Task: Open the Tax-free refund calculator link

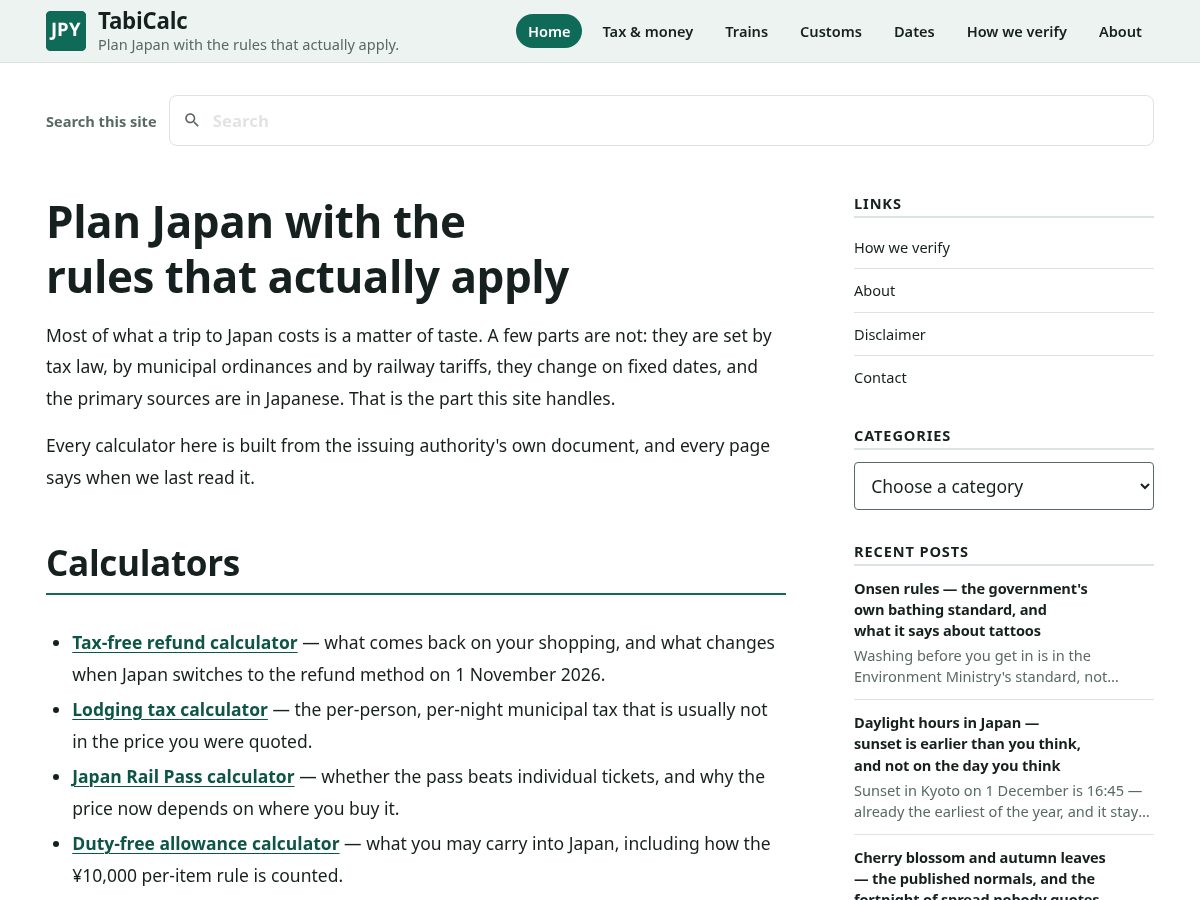Action: (x=185, y=642)
